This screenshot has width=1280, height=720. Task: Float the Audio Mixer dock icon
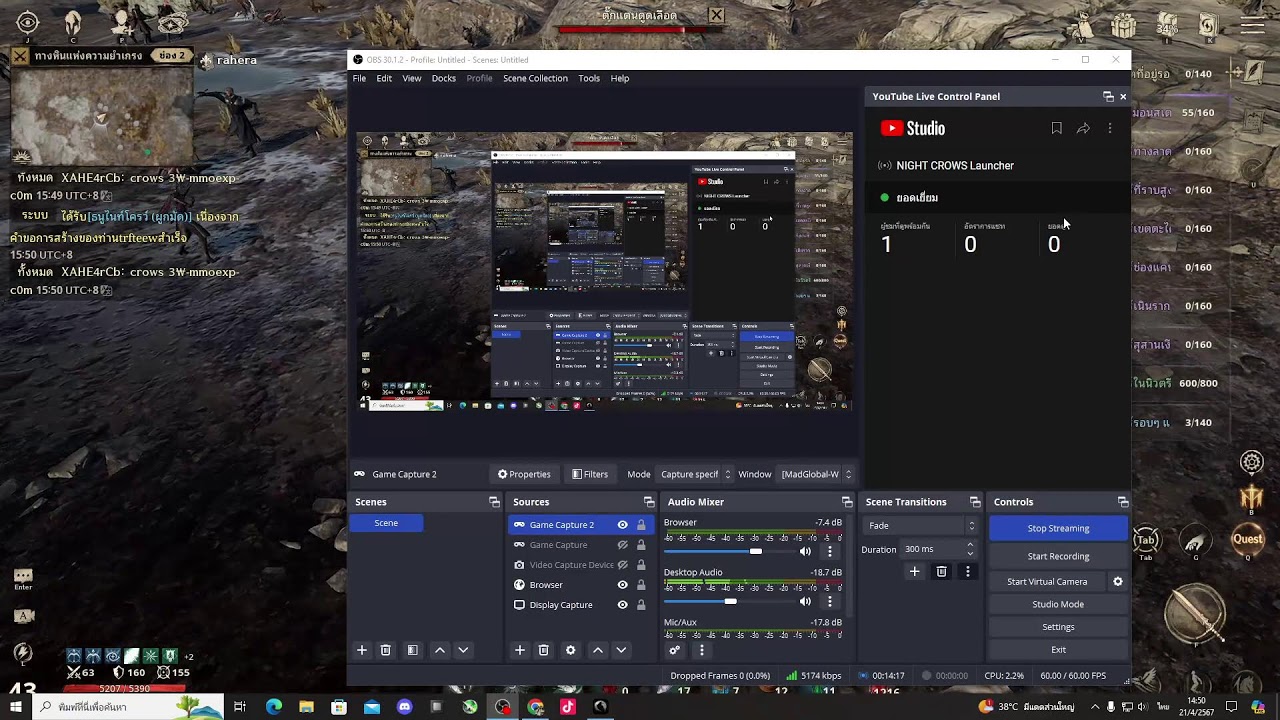tap(847, 502)
